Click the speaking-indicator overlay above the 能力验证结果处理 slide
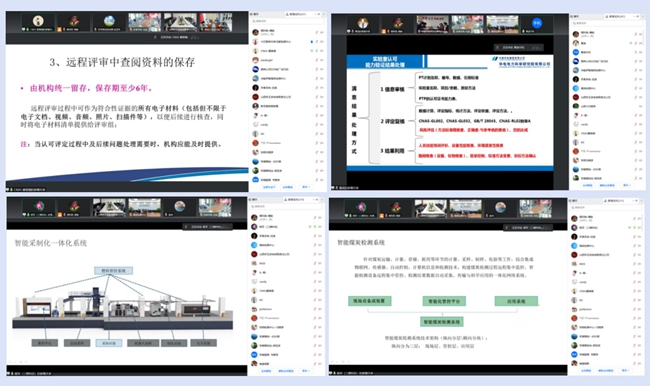This screenshot has width=650, height=386. point(519,48)
